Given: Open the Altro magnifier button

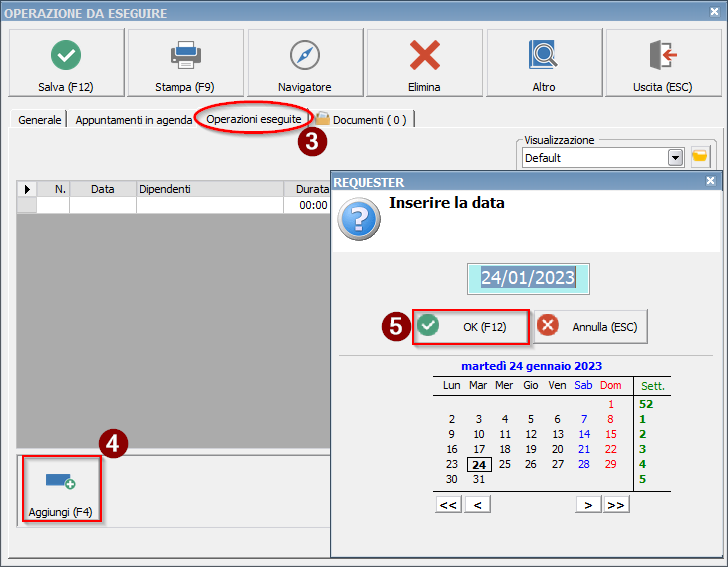Looking at the screenshot, I should (x=543, y=63).
